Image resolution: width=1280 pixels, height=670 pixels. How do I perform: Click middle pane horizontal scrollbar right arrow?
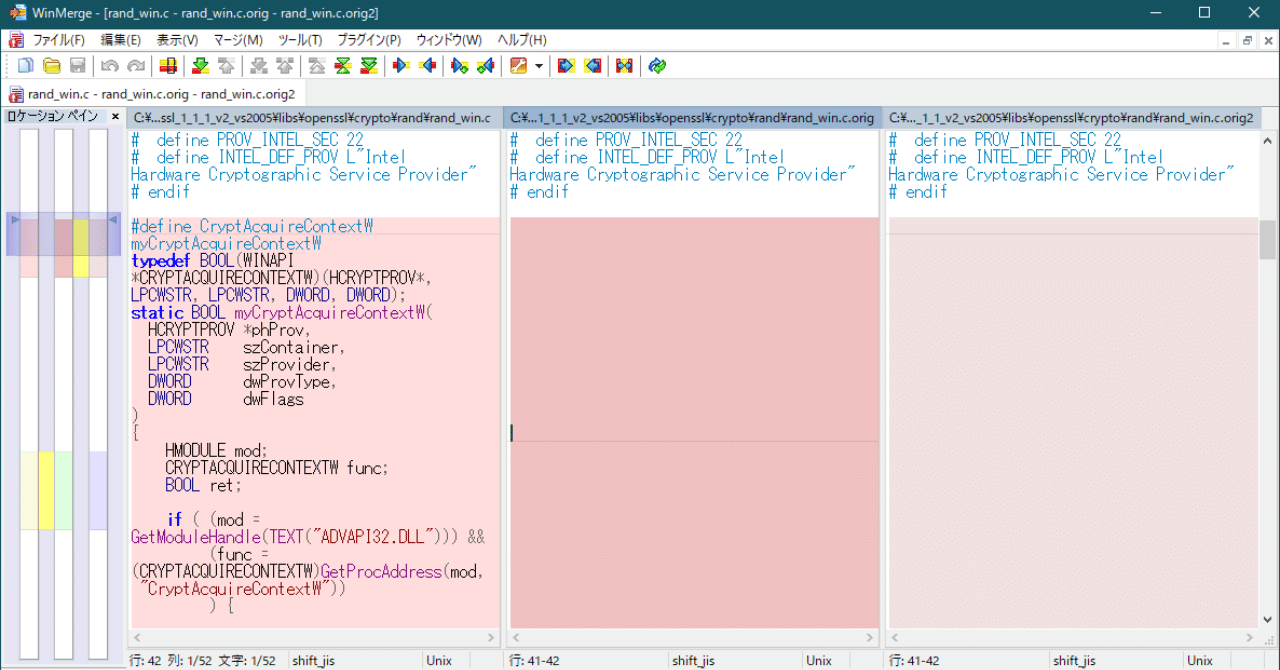click(x=871, y=637)
